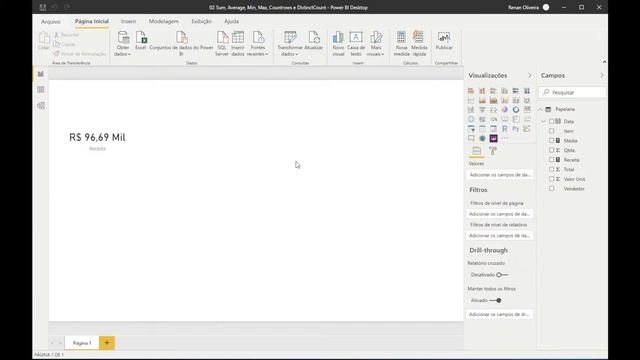This screenshot has height=360, width=640.
Task: Open the Data view from sidebar
Action: (x=41, y=89)
